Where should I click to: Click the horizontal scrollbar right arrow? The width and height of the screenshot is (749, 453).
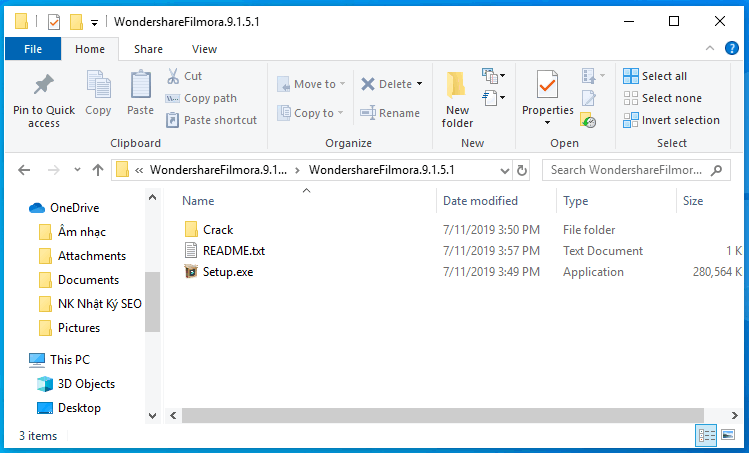[x=735, y=416]
